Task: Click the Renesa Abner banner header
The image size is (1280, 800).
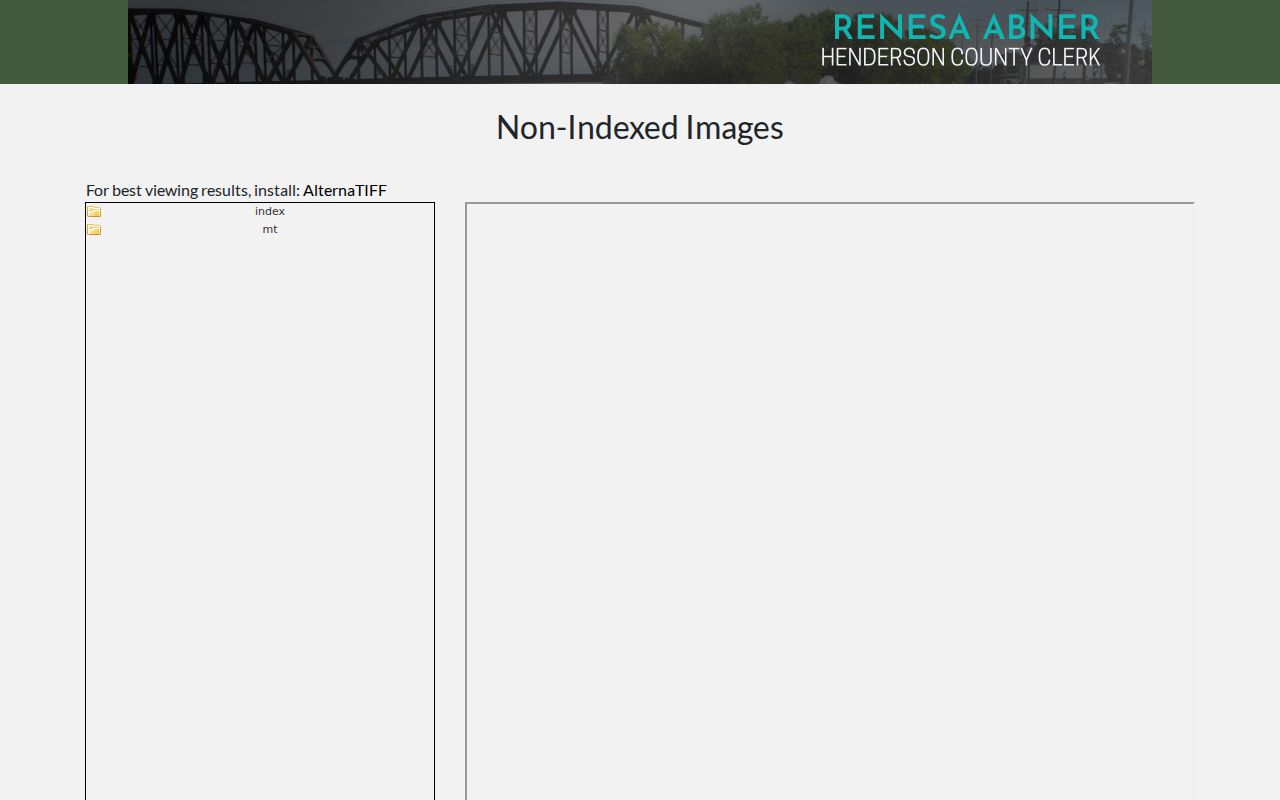Action: click(x=640, y=42)
